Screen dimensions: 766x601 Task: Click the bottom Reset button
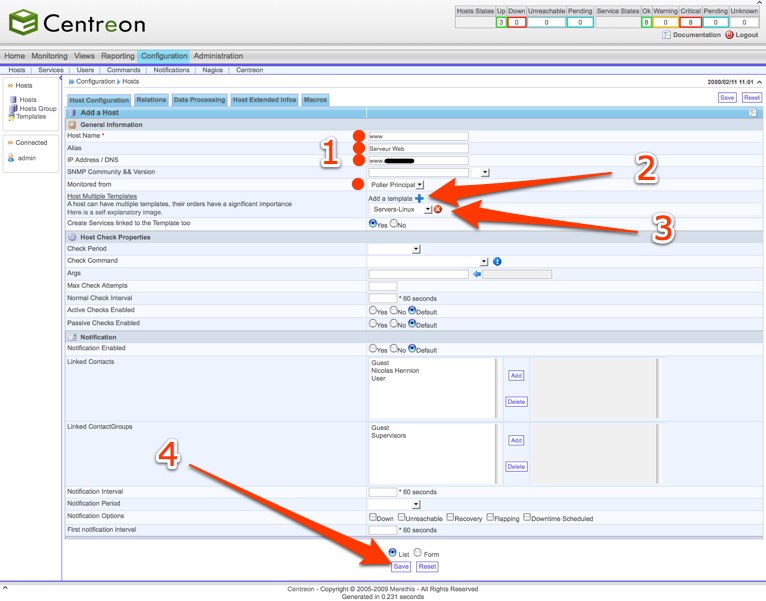tap(427, 567)
